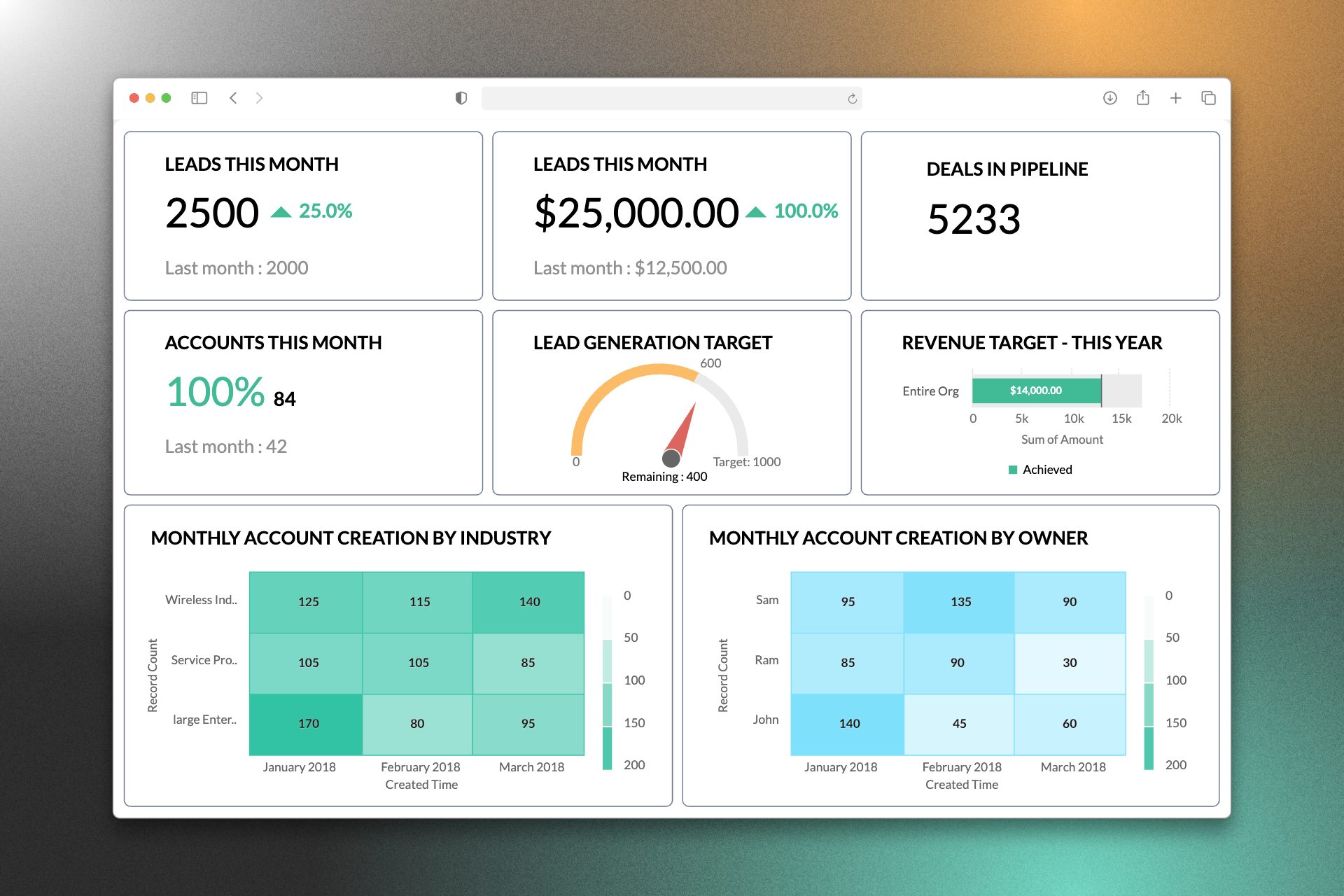This screenshot has height=896, width=1344.
Task: Open a new tab with the plus icon
Action: [1176, 98]
